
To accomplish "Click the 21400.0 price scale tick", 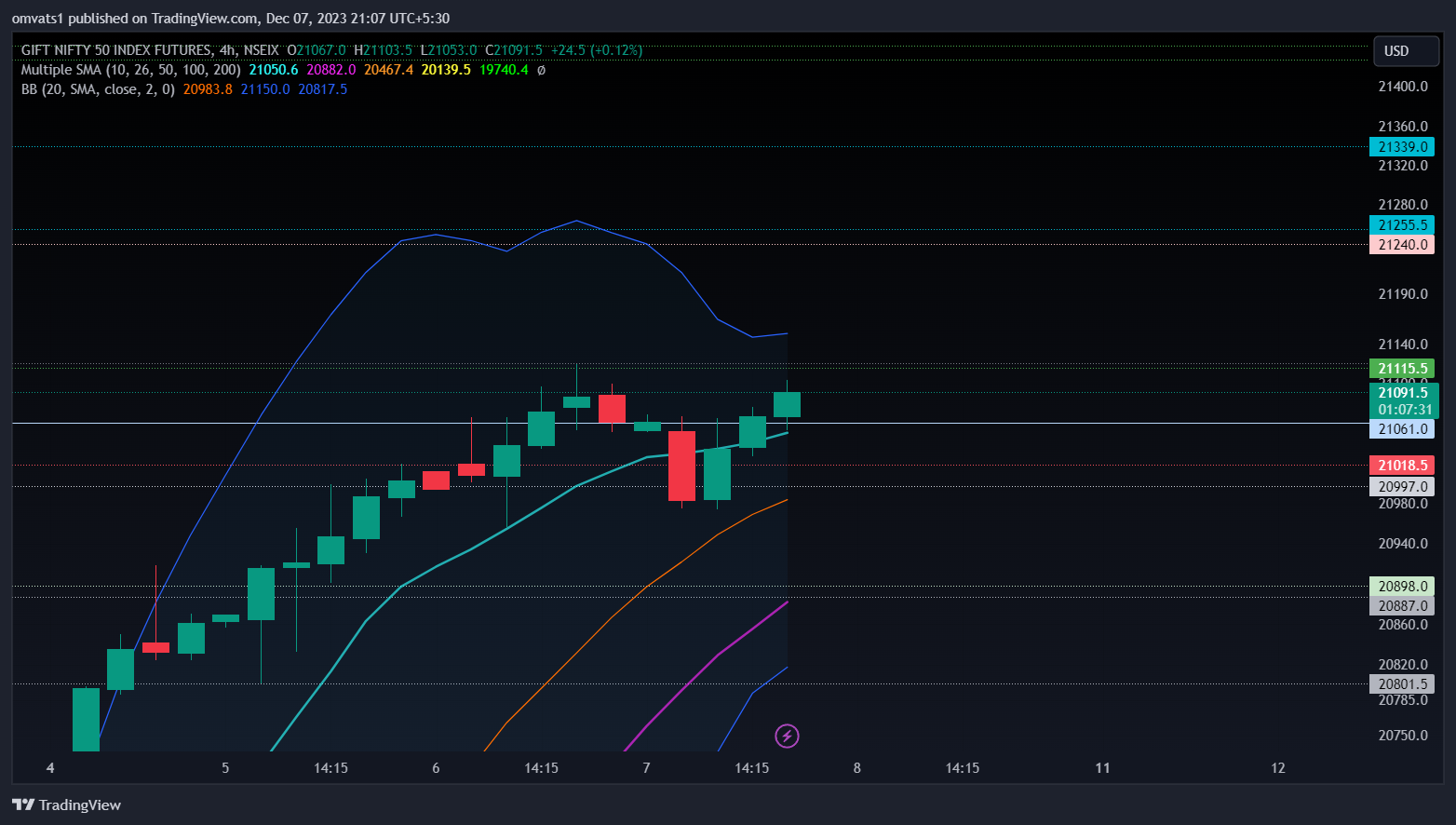I will 1403,87.
